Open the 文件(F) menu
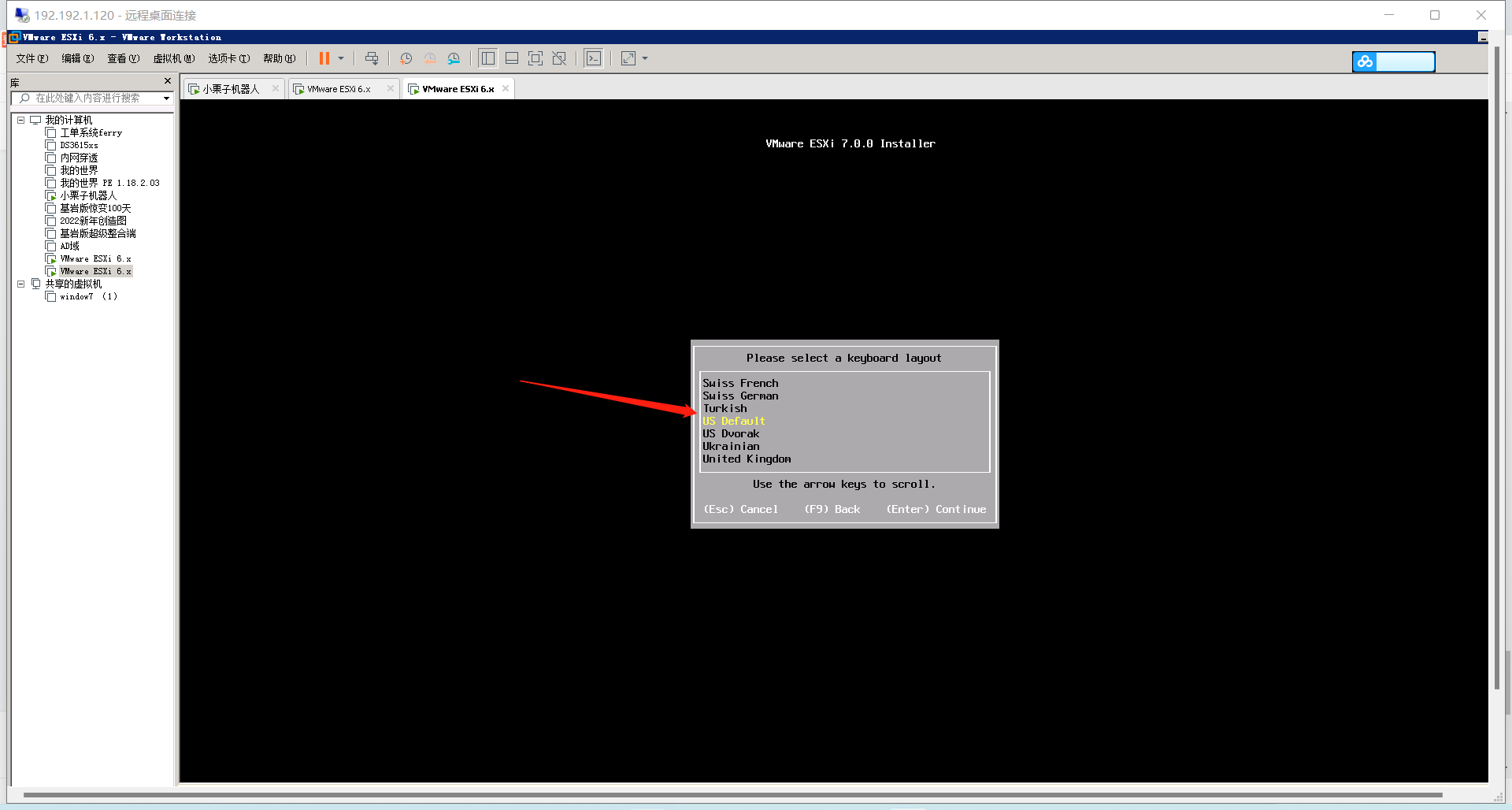 (x=32, y=58)
